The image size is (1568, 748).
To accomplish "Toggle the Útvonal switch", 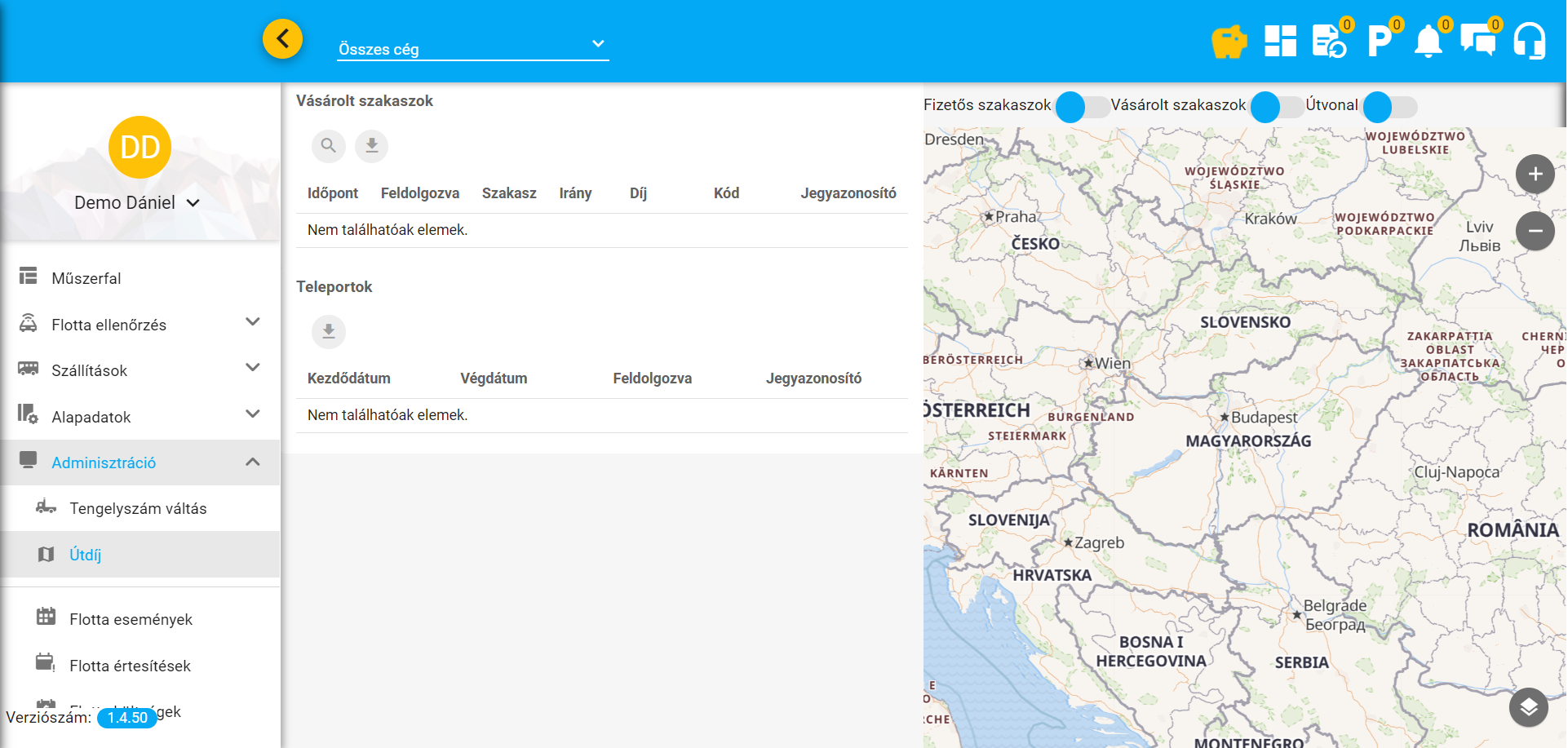I will [1389, 107].
